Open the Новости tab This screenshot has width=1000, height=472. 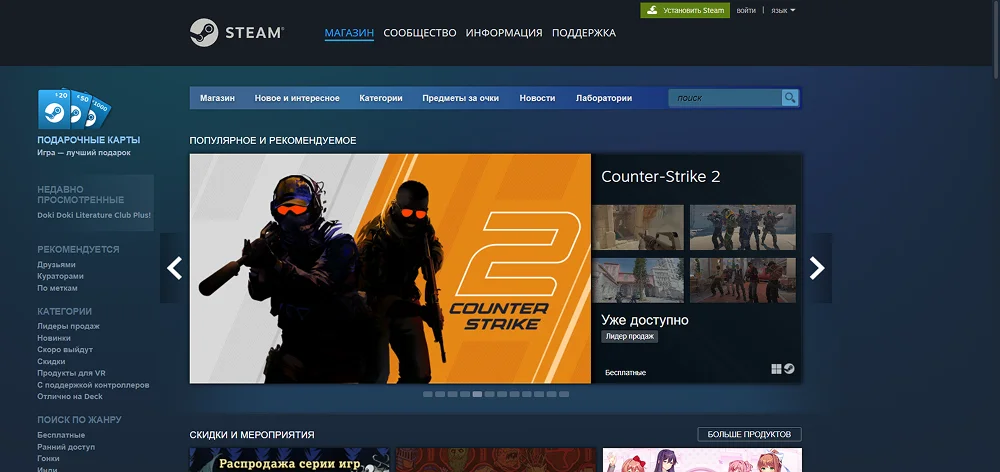coord(537,98)
